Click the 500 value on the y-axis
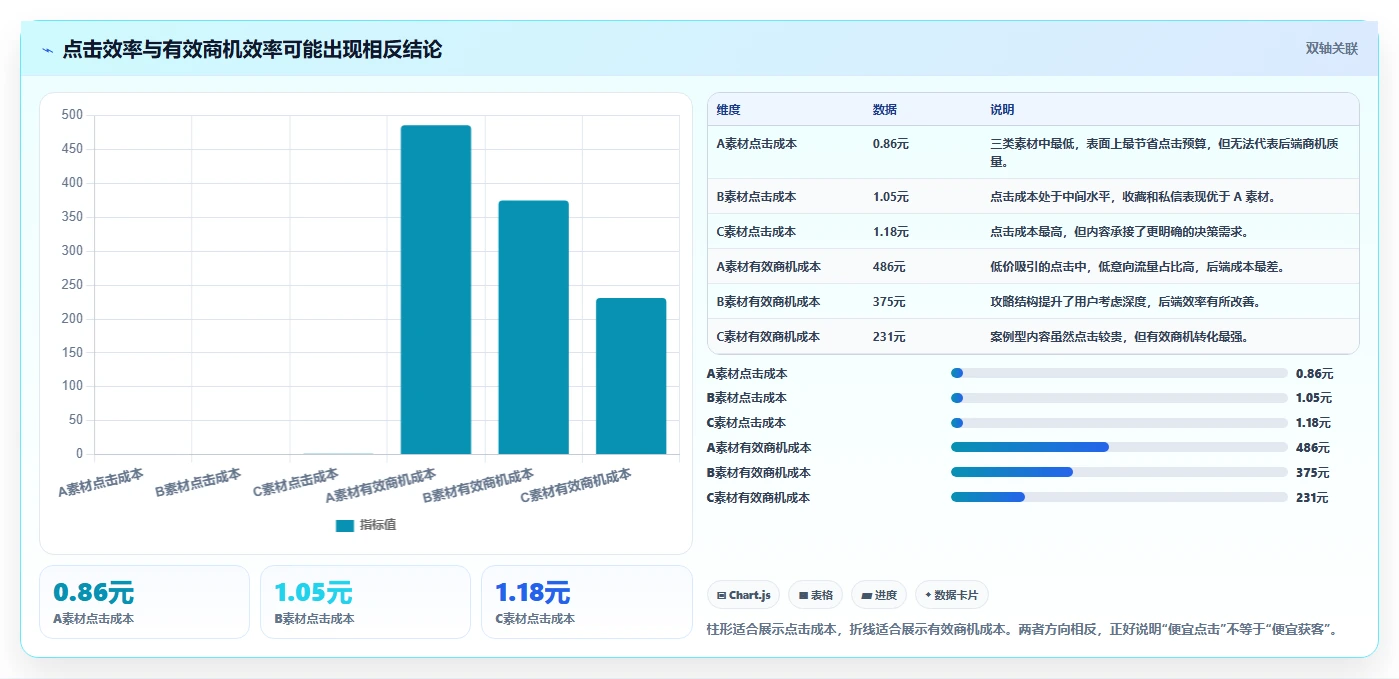1399x679 pixels. (72, 115)
